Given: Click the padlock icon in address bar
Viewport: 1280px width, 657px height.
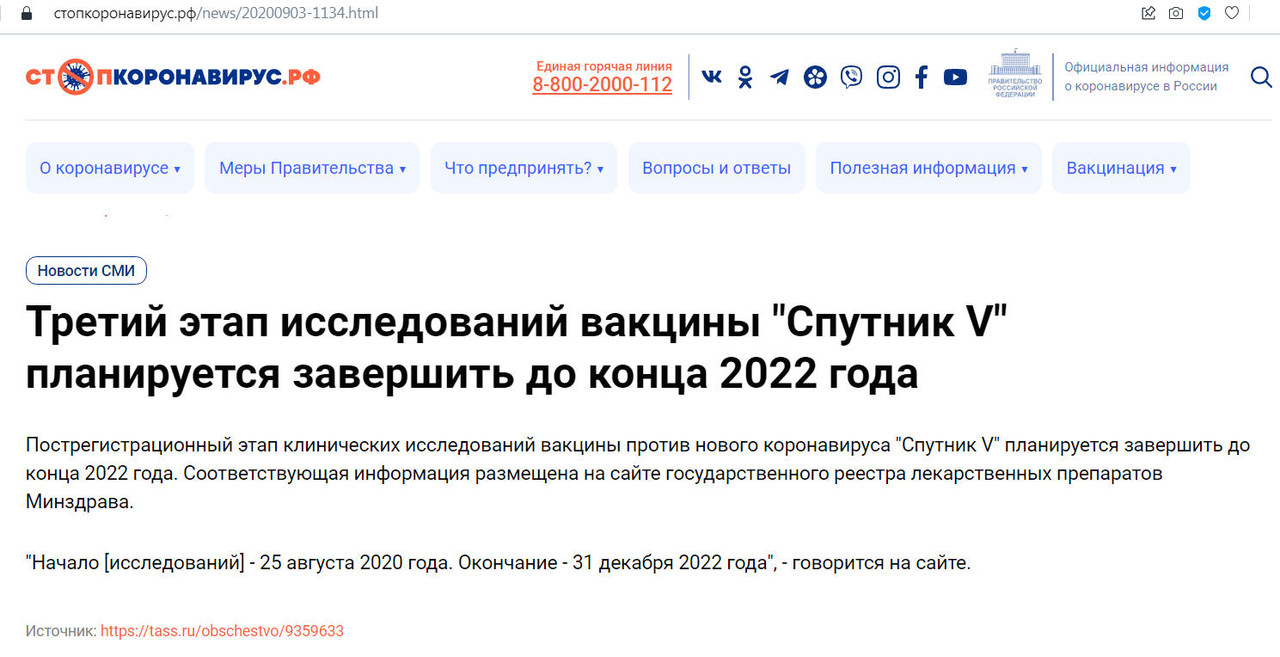Looking at the screenshot, I should (x=26, y=14).
